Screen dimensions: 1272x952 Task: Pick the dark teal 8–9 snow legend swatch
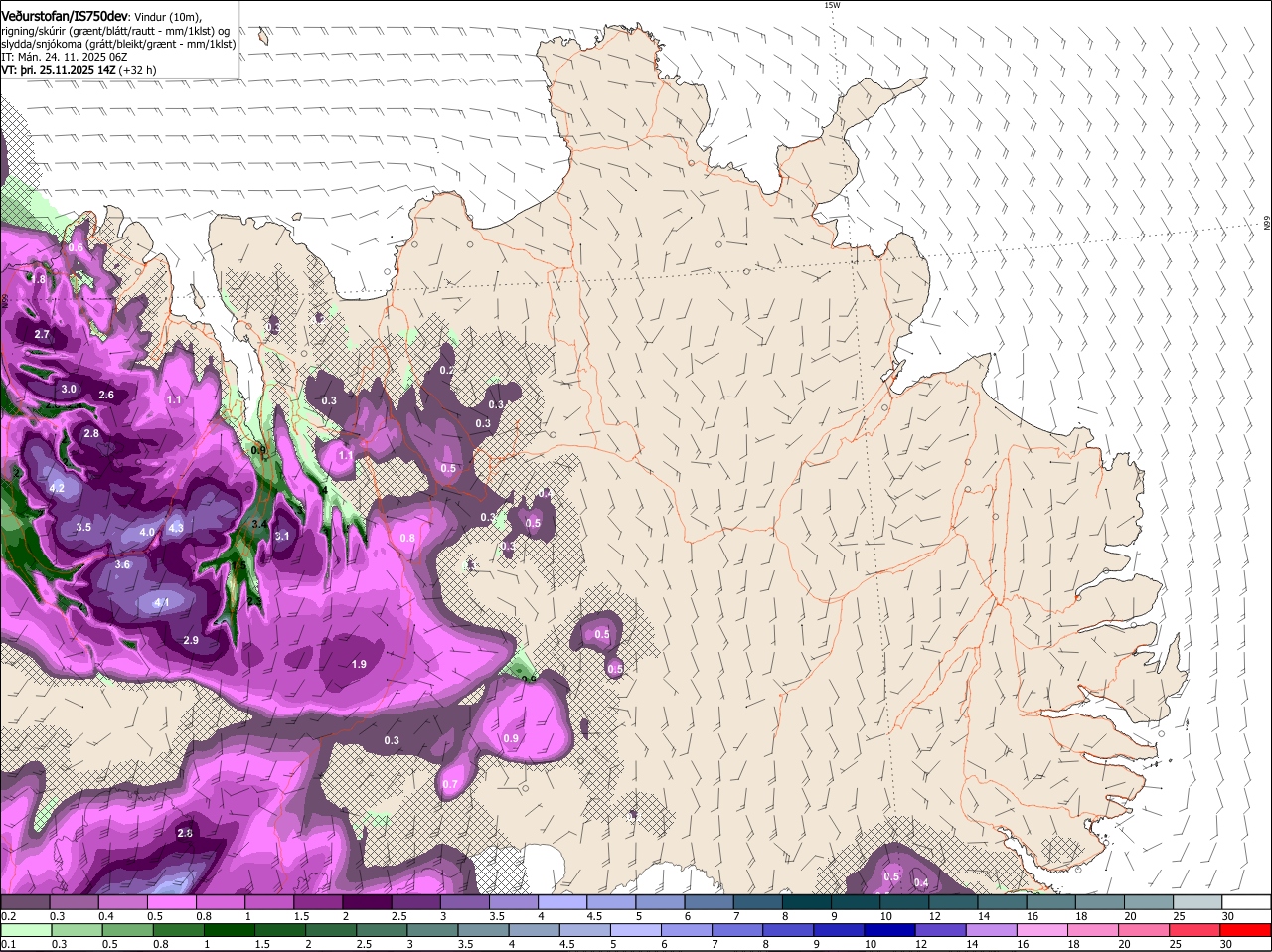click(x=806, y=901)
